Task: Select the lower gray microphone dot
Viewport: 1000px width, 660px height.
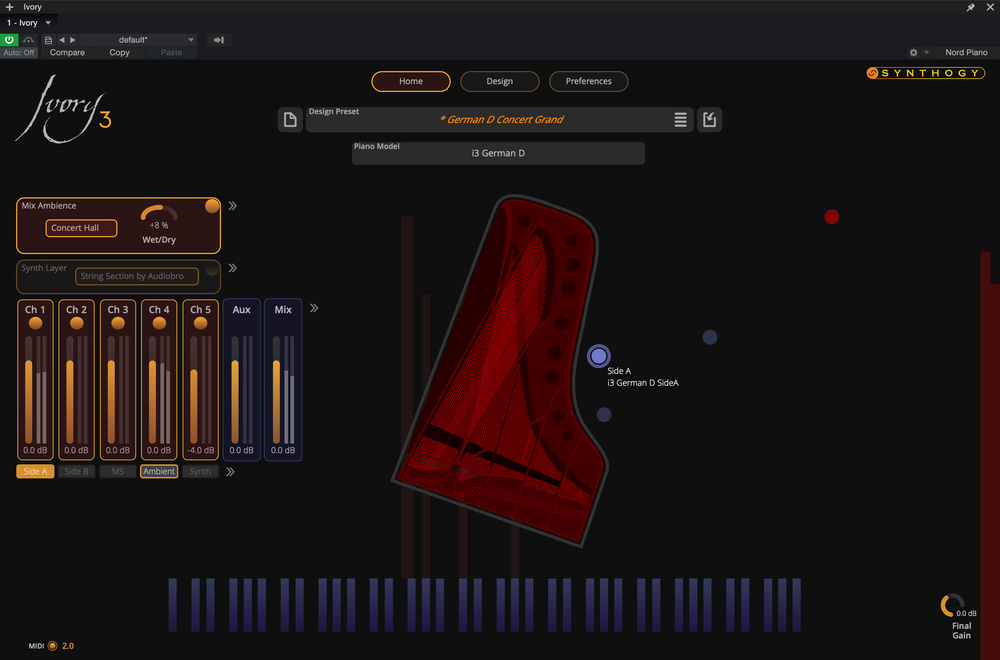Action: coord(604,414)
